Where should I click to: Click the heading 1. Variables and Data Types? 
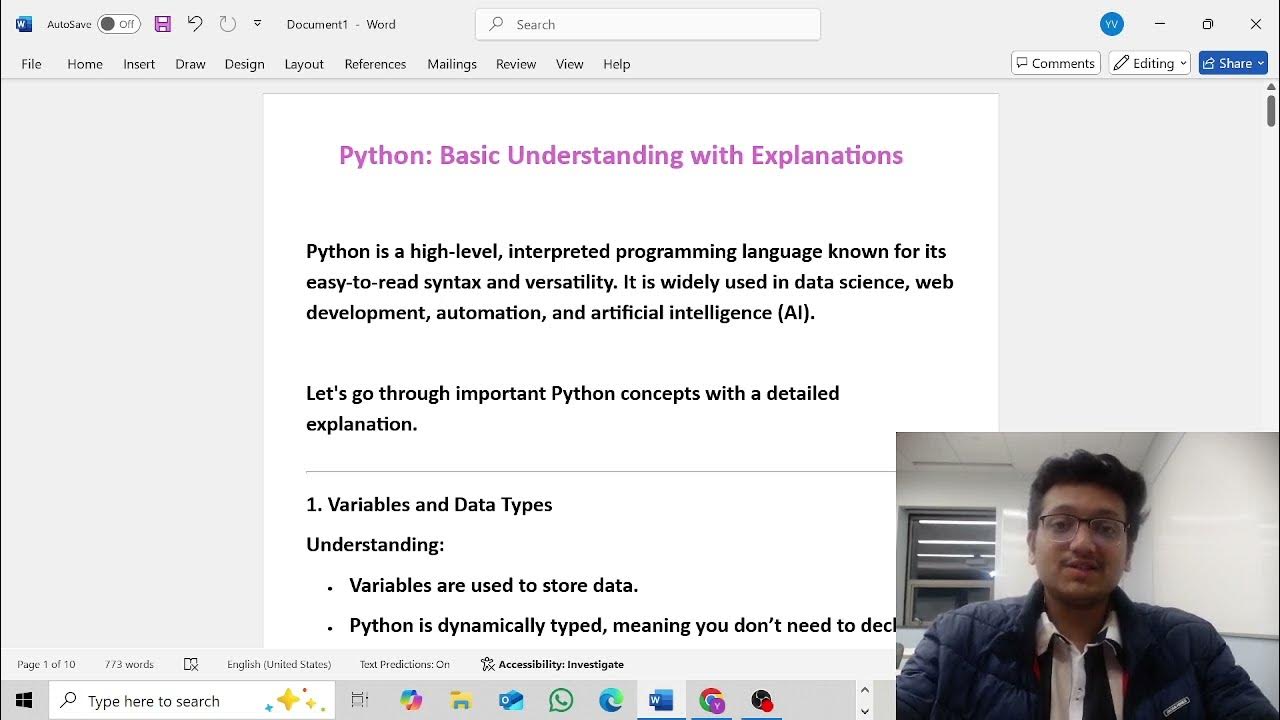[429, 504]
